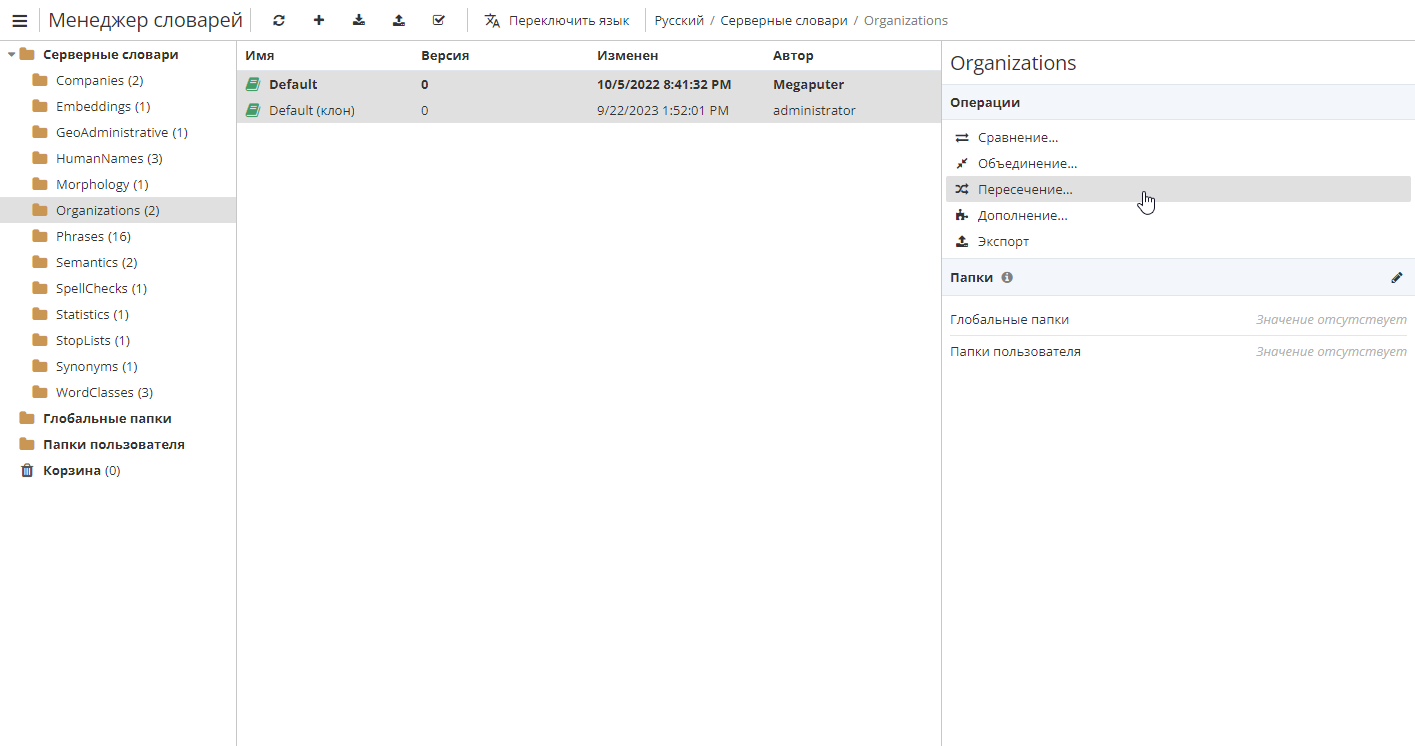Click the Глобальные папки empty value
This screenshot has width=1415, height=746.
point(1331,319)
